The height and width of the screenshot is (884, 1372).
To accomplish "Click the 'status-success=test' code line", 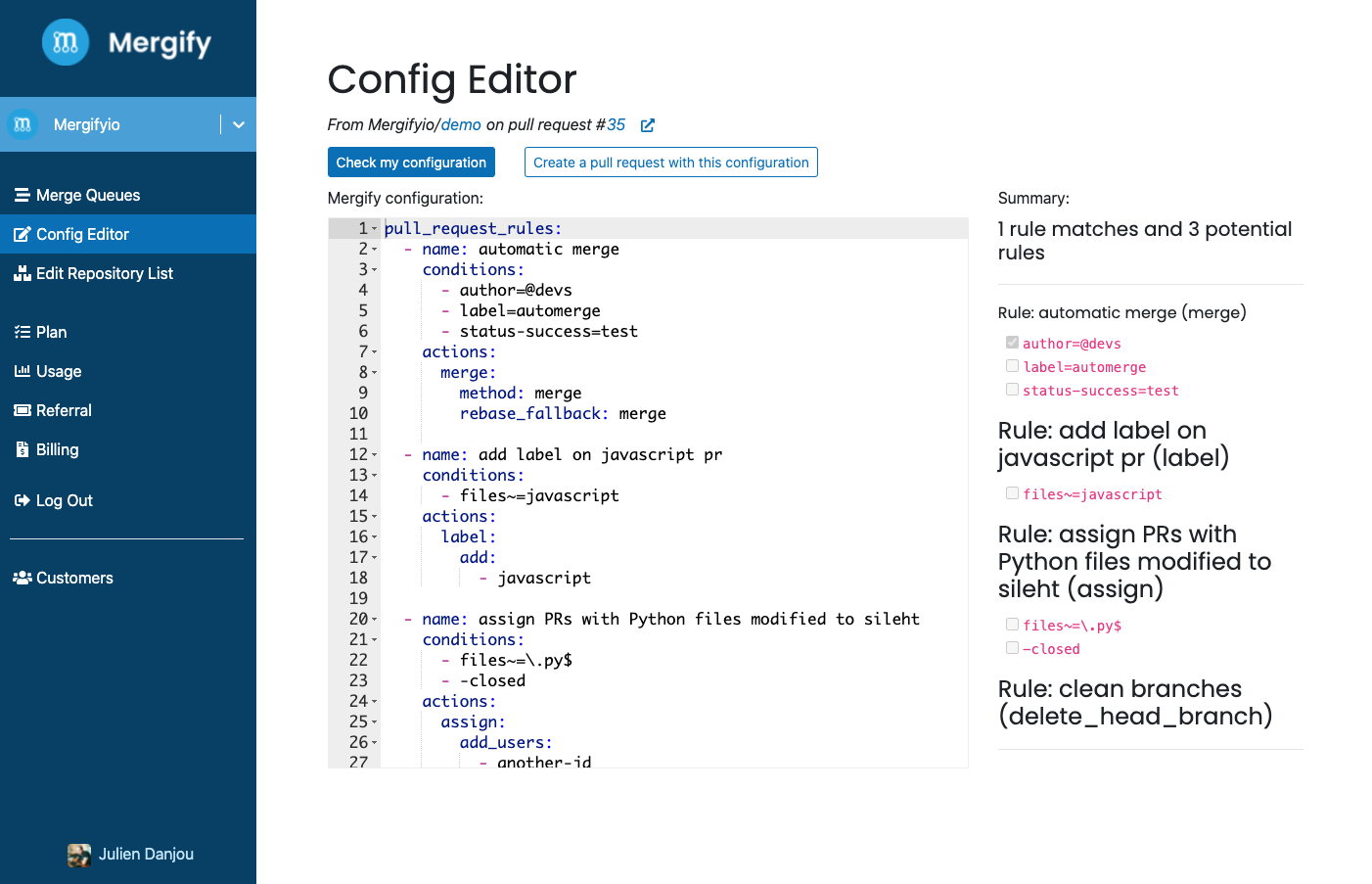I will click(x=539, y=331).
